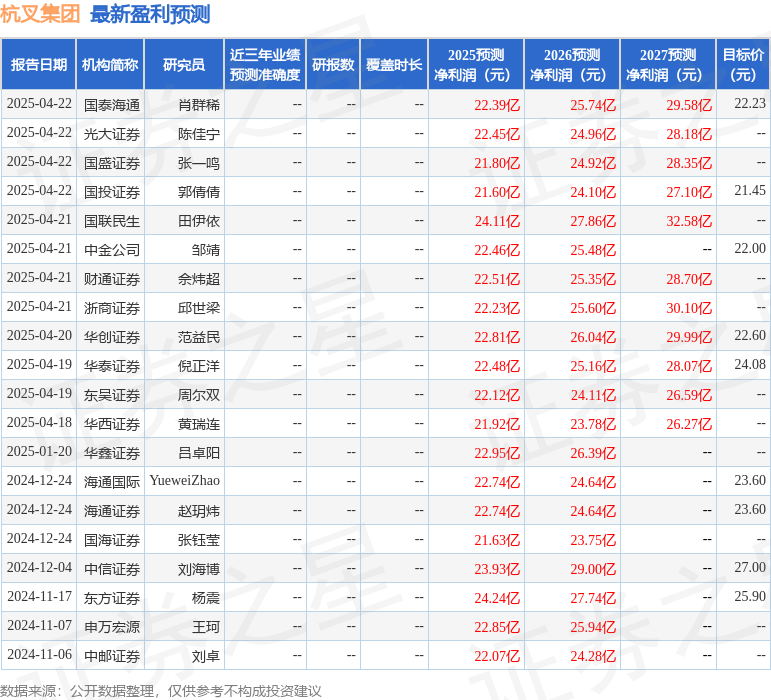
Task: Click target price 25.90
Action: [750, 597]
